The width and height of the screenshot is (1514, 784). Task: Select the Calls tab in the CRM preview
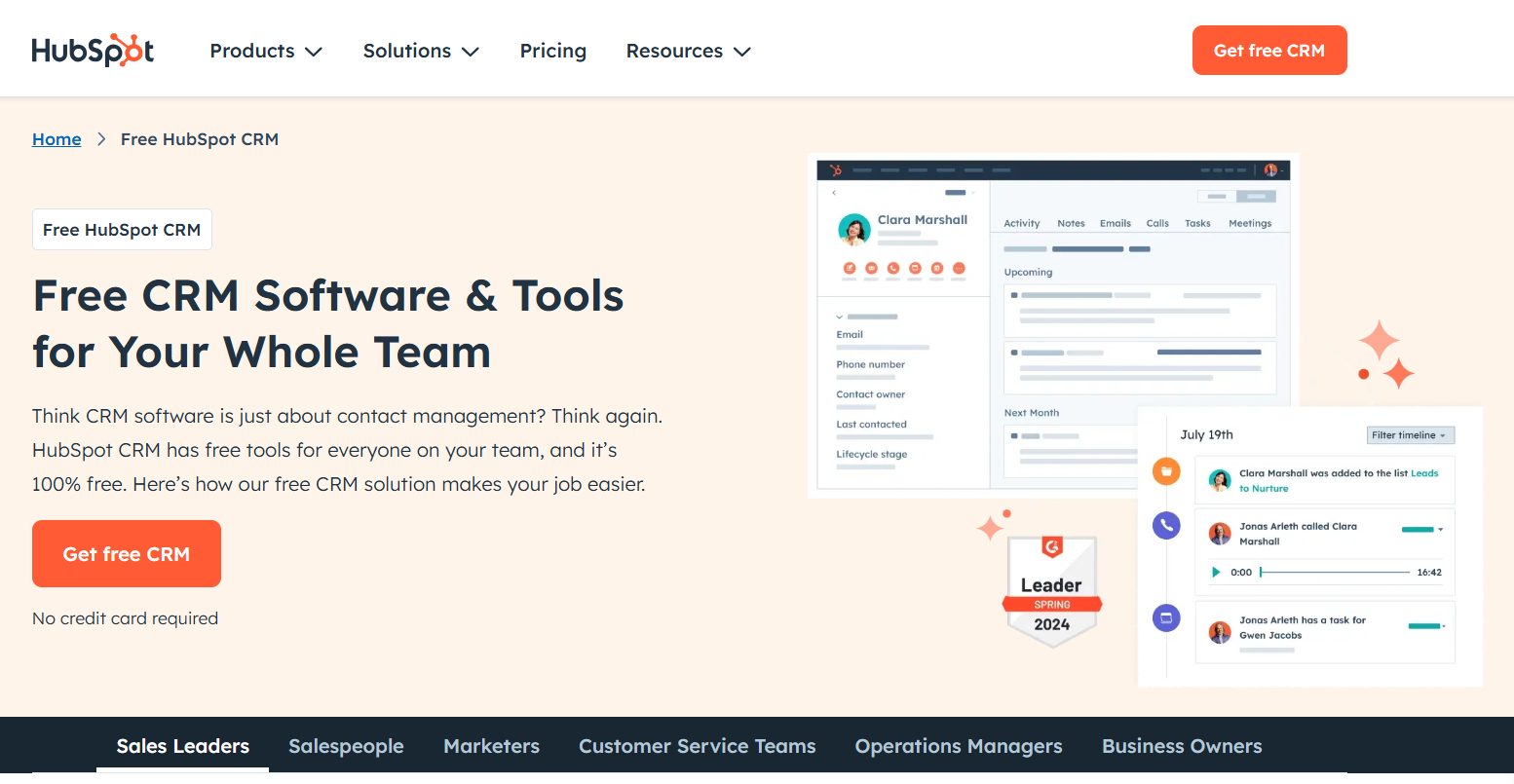(x=1157, y=223)
